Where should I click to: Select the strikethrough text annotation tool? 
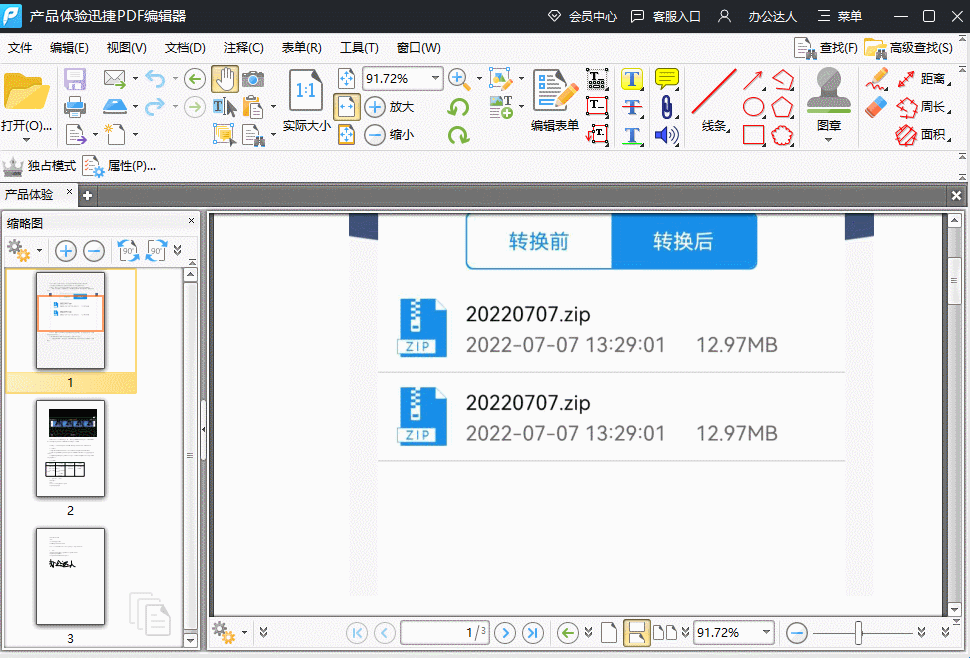pos(631,106)
